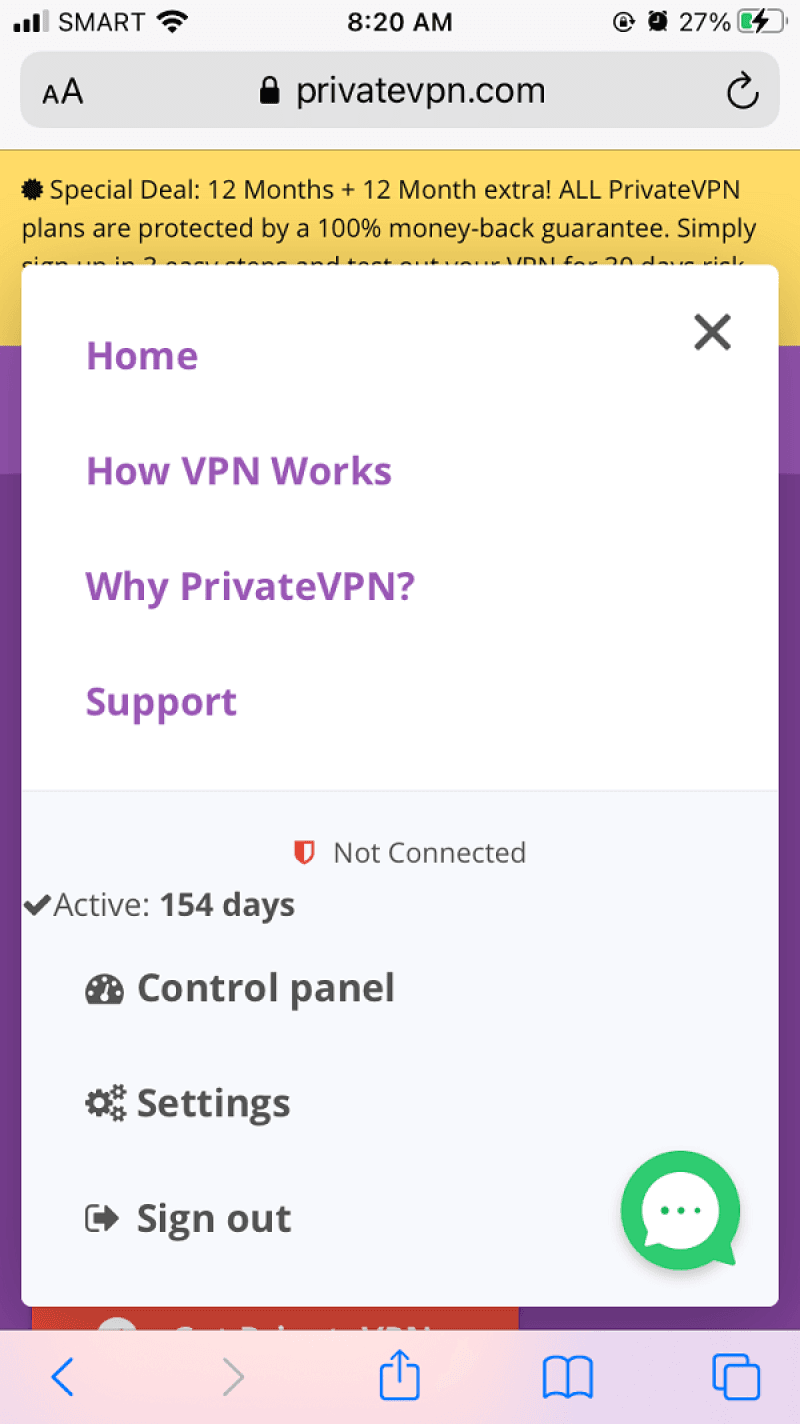Go to Home menu item

[x=142, y=356]
